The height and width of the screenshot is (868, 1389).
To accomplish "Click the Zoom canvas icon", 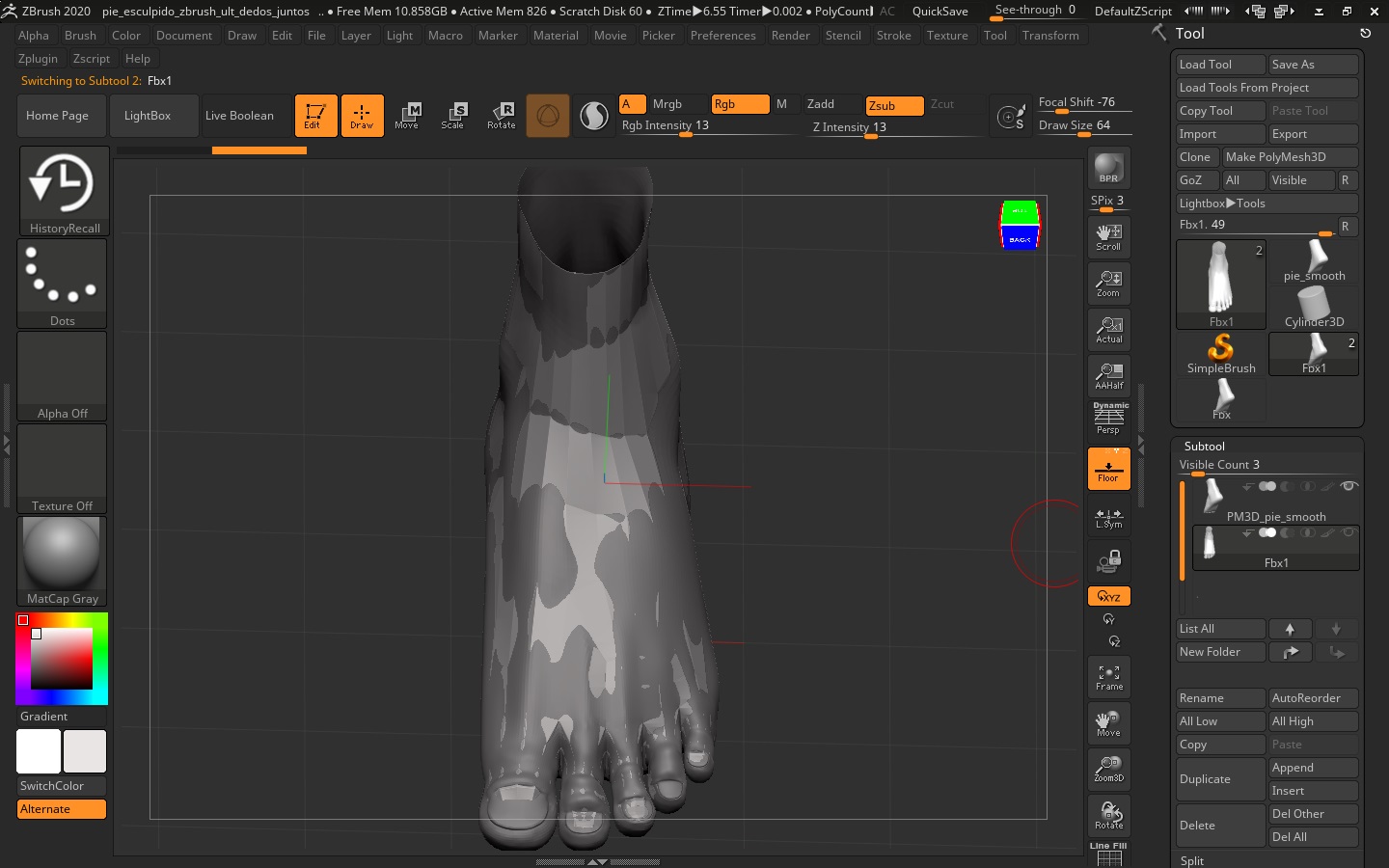I will pos(1108,283).
